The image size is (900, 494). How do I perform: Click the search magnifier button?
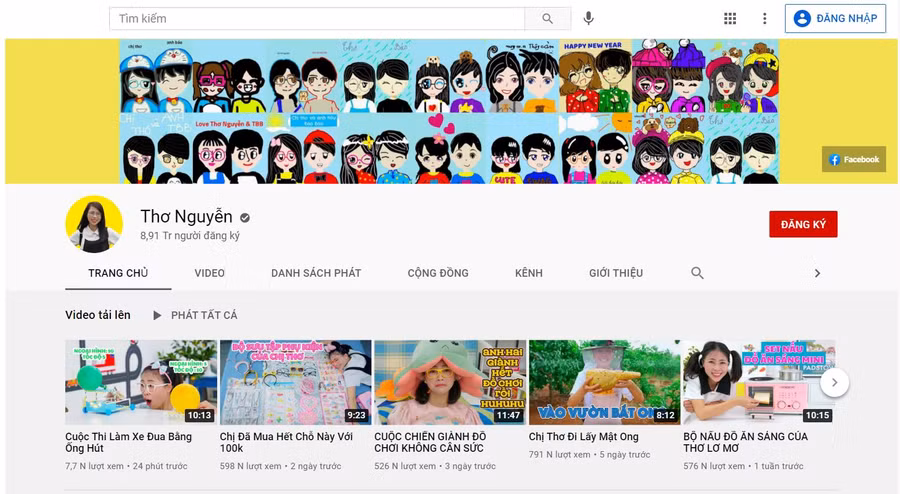(x=548, y=18)
